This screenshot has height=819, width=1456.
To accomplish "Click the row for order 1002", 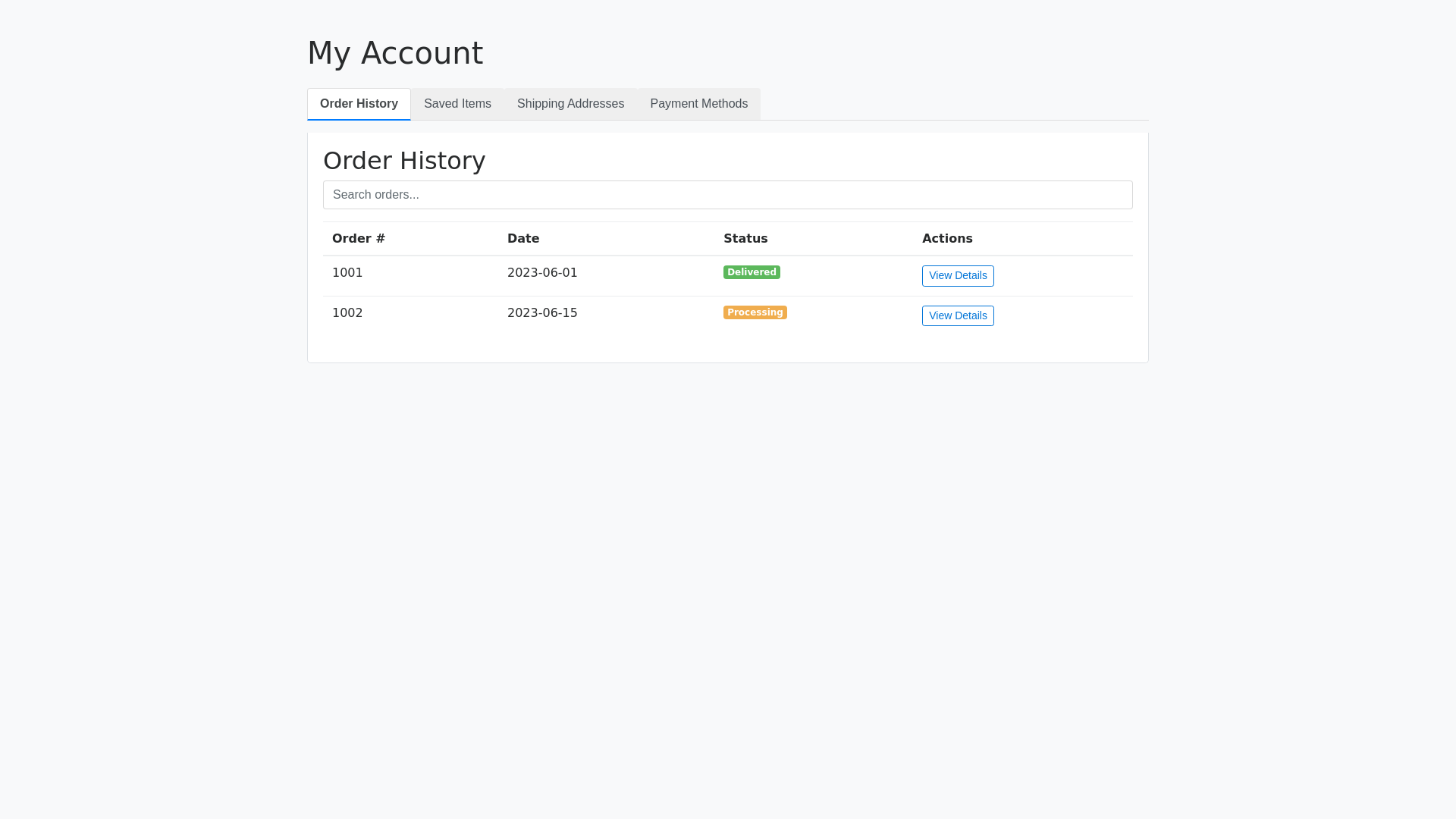I will click(645, 315).
